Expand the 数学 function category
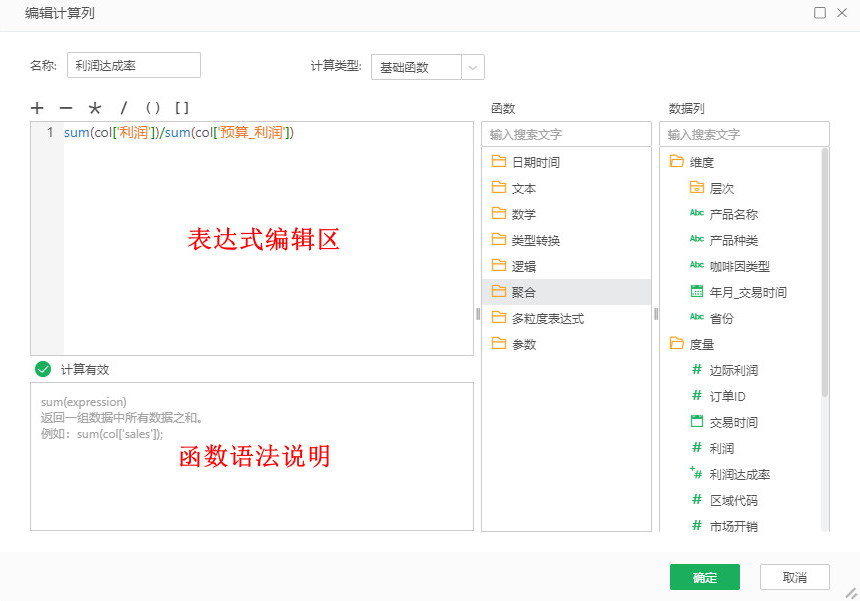 click(x=523, y=214)
